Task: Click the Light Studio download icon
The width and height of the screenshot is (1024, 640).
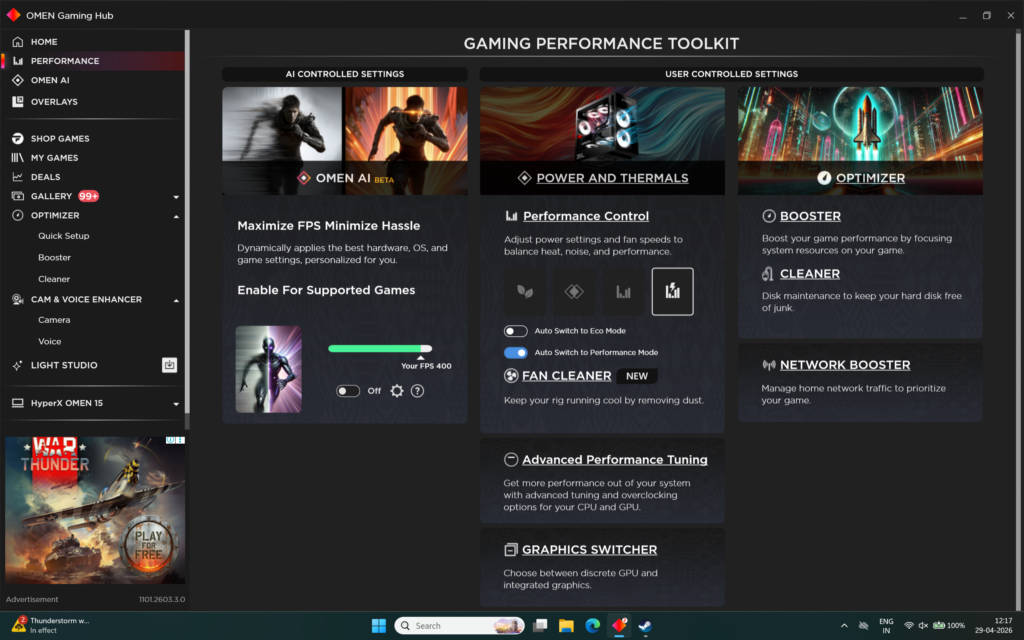Action: (169, 365)
